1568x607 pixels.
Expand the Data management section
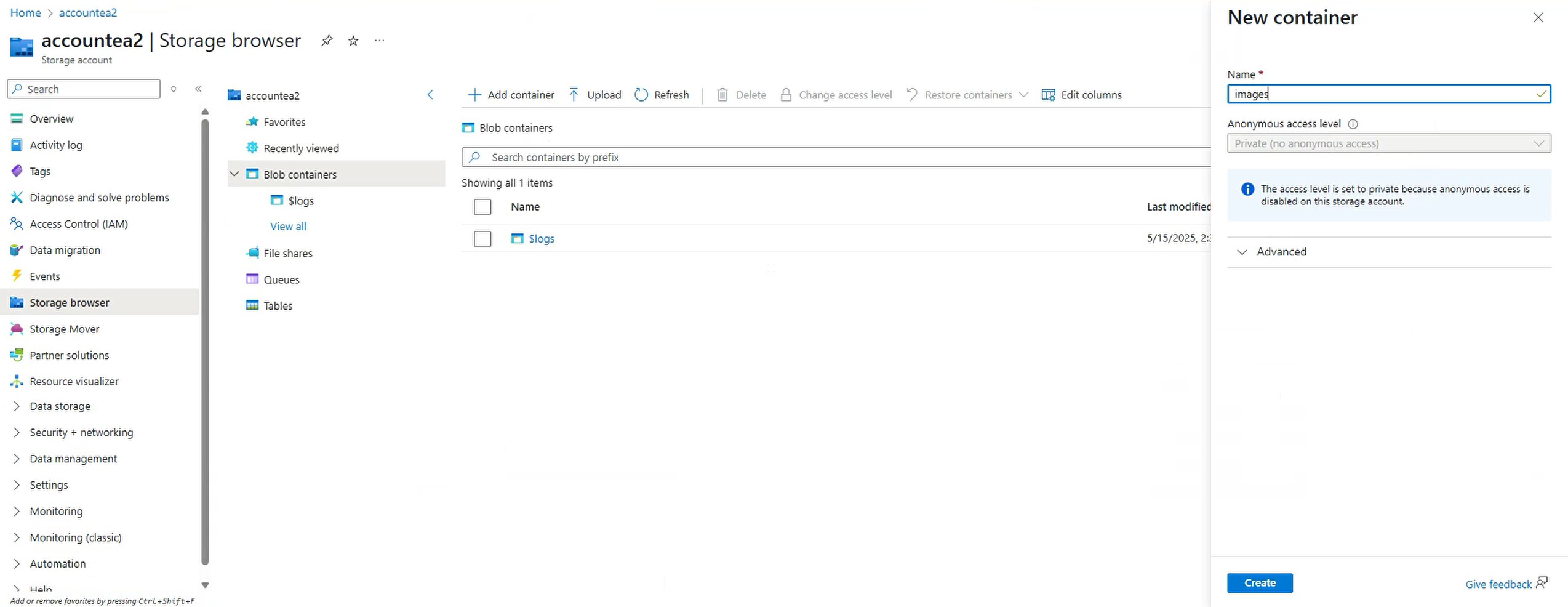17,459
